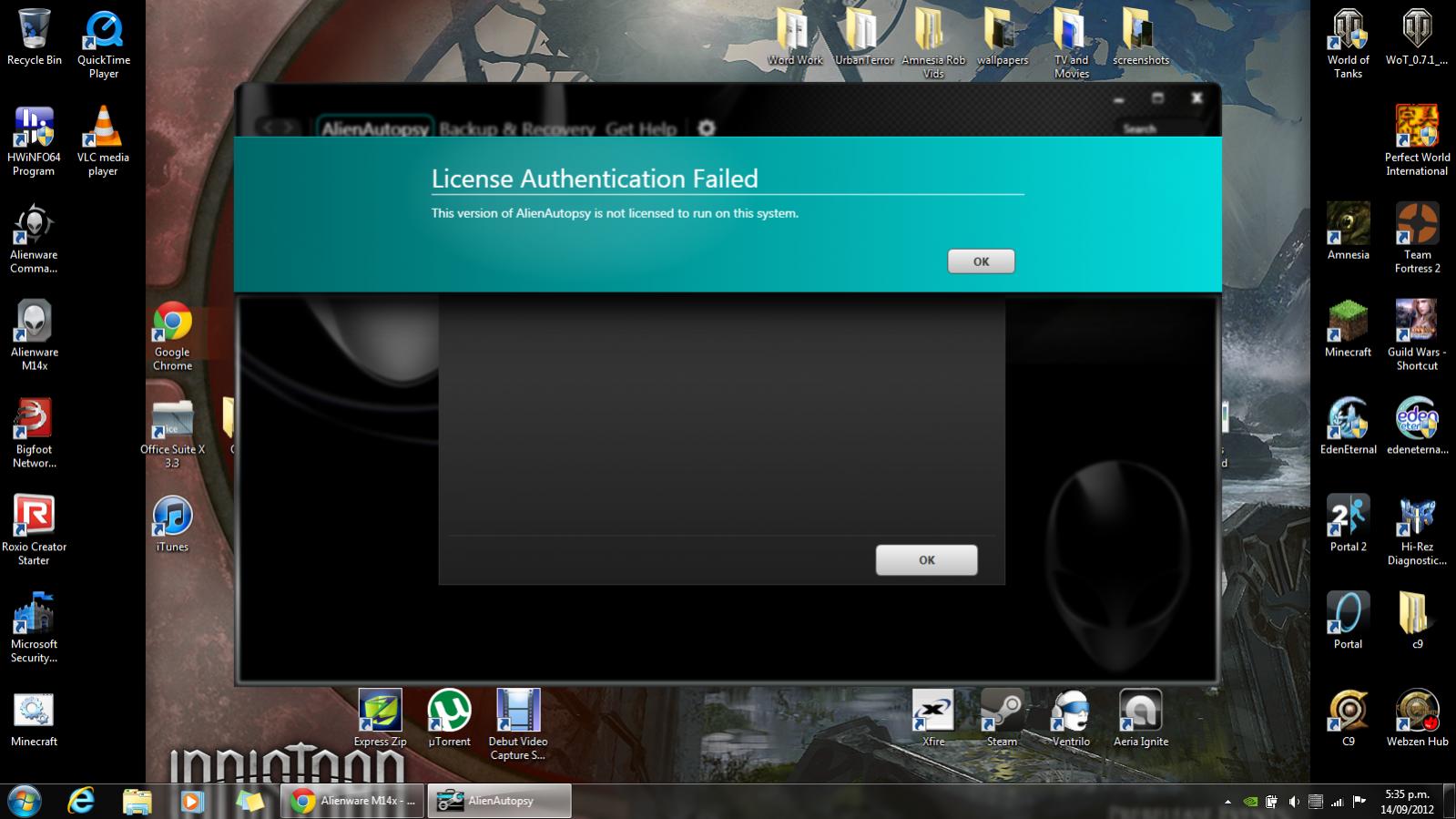
Task: Open the Amnesia Rob Vids folder
Action: click(x=933, y=45)
